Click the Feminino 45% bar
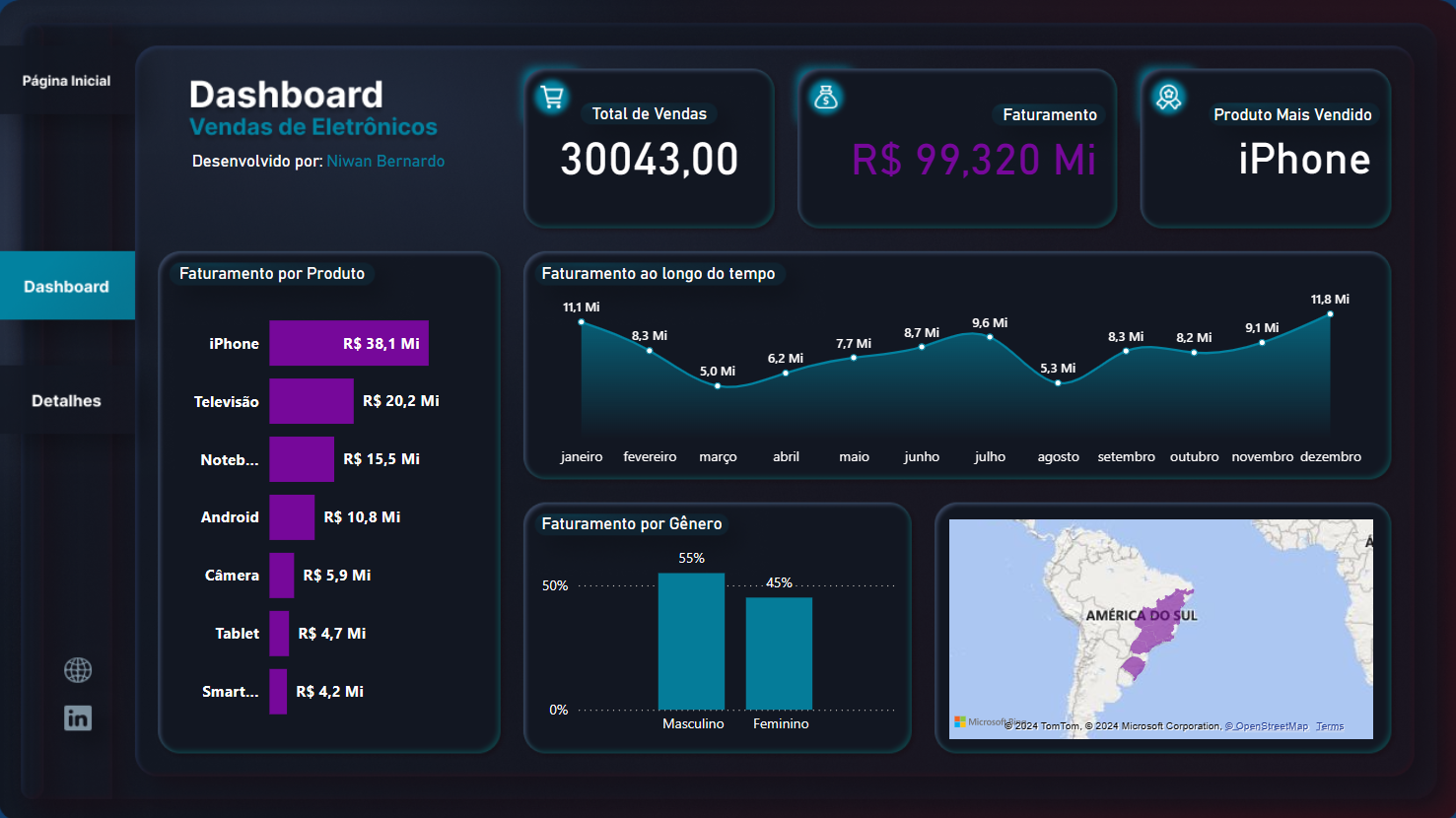Viewport: 1456px width, 818px height. click(x=780, y=652)
